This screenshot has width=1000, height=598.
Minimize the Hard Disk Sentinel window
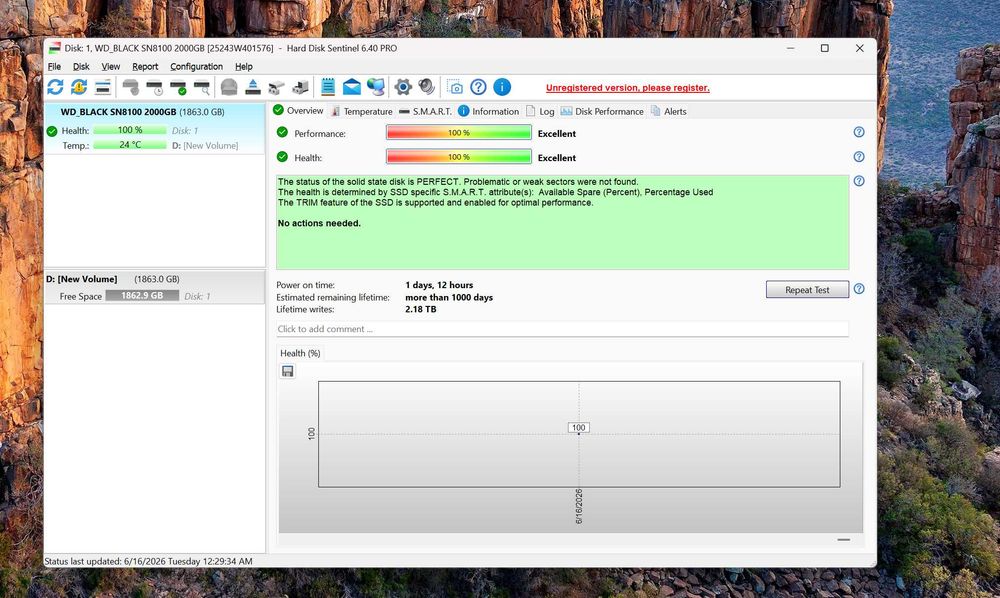pos(790,48)
